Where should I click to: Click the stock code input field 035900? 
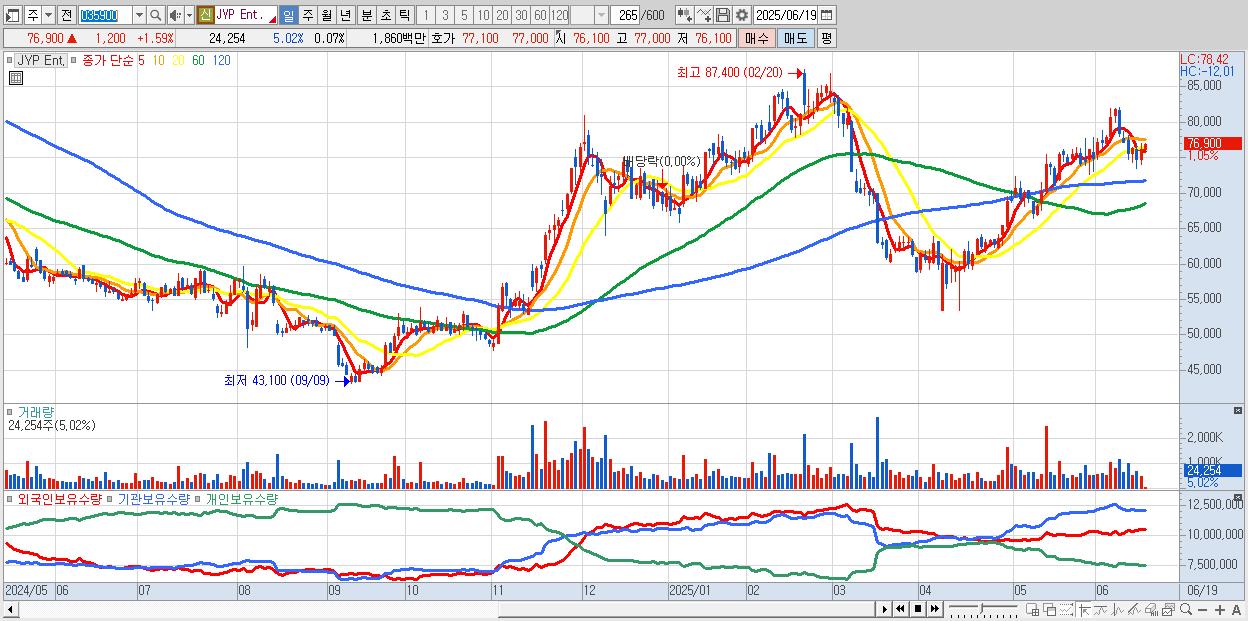(x=105, y=15)
